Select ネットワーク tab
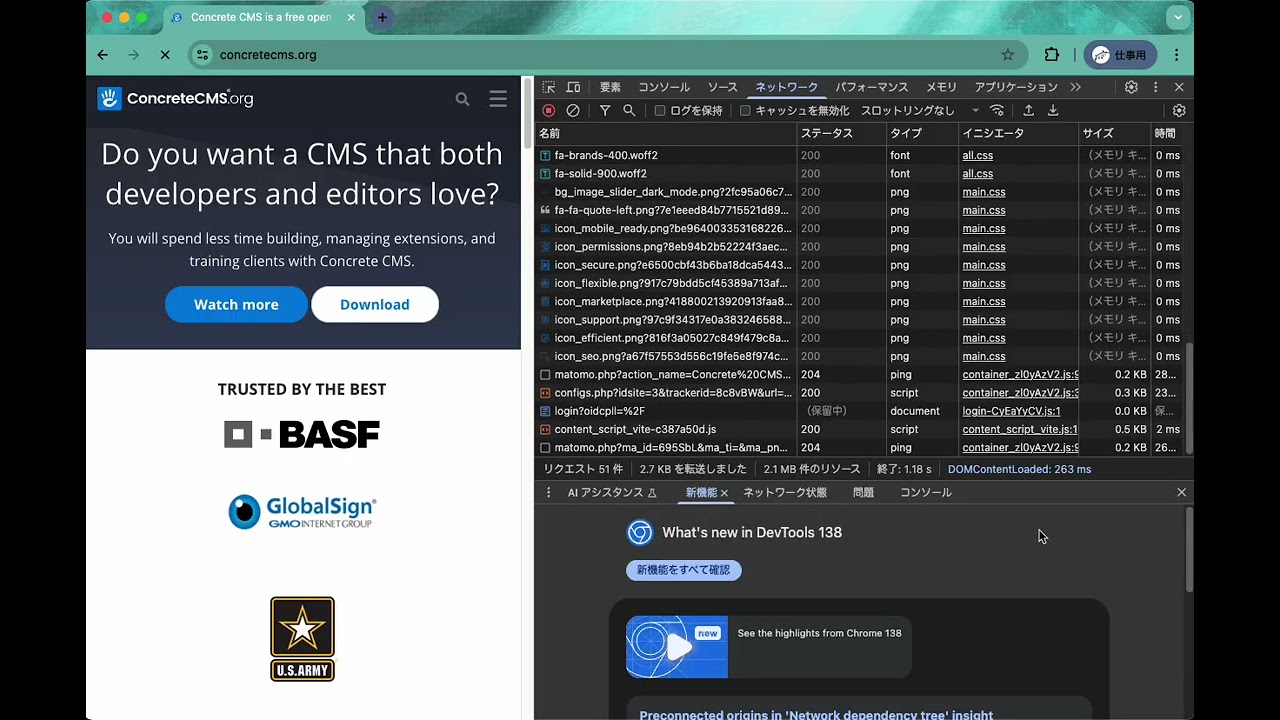The height and width of the screenshot is (720, 1280). click(x=786, y=87)
